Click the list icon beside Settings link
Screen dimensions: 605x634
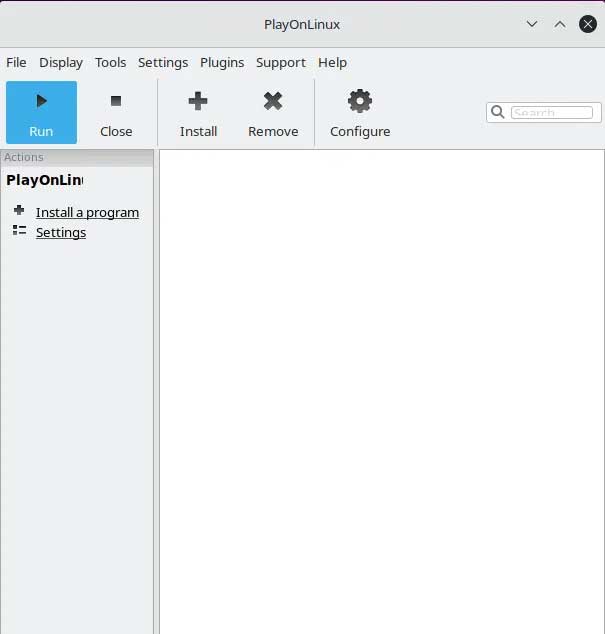point(19,230)
